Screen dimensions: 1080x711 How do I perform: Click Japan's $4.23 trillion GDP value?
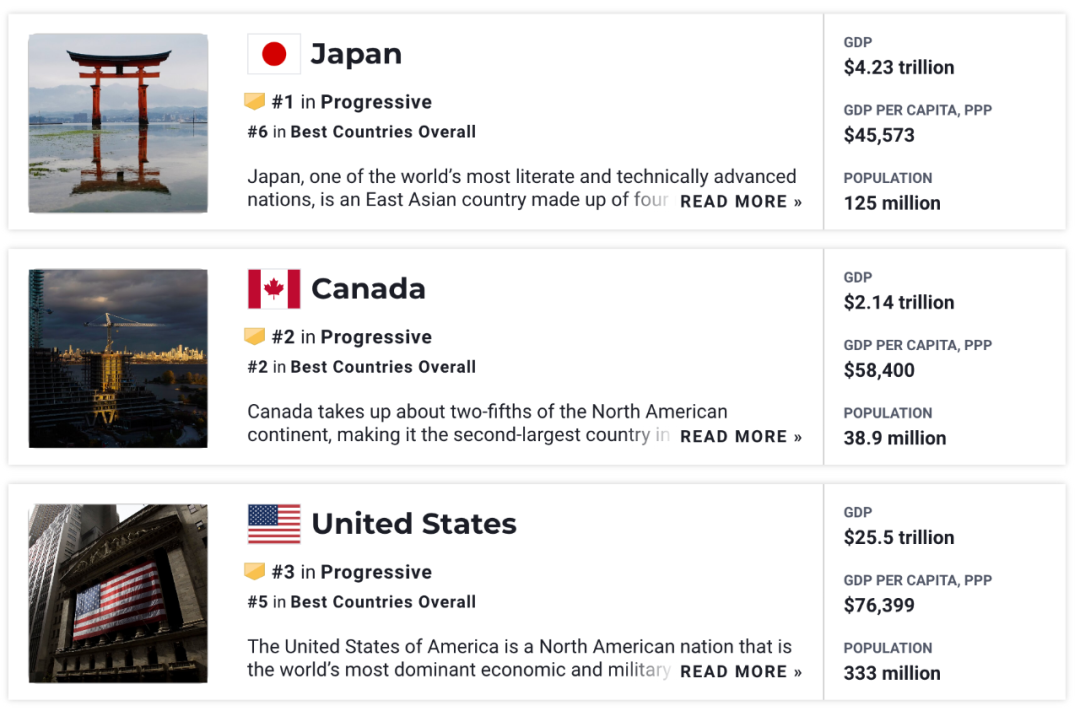899,68
